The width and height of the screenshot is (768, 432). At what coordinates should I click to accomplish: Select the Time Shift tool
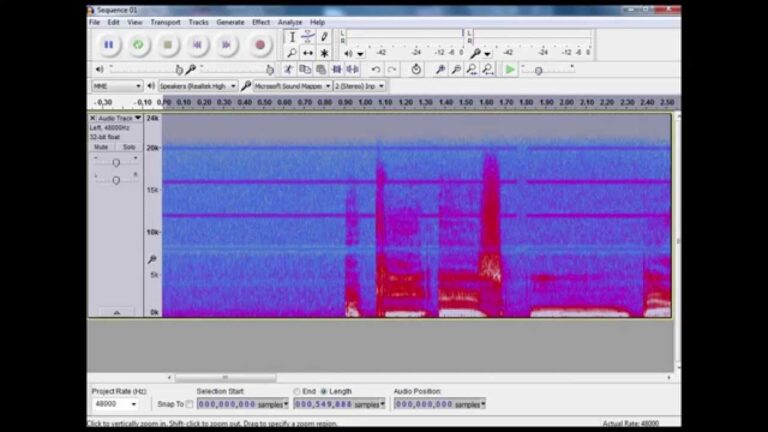[308, 52]
